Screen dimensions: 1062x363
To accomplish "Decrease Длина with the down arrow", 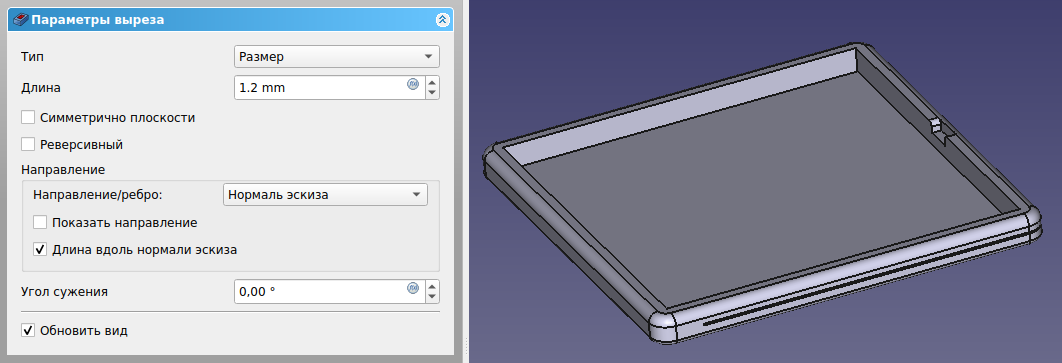I will coord(432,93).
